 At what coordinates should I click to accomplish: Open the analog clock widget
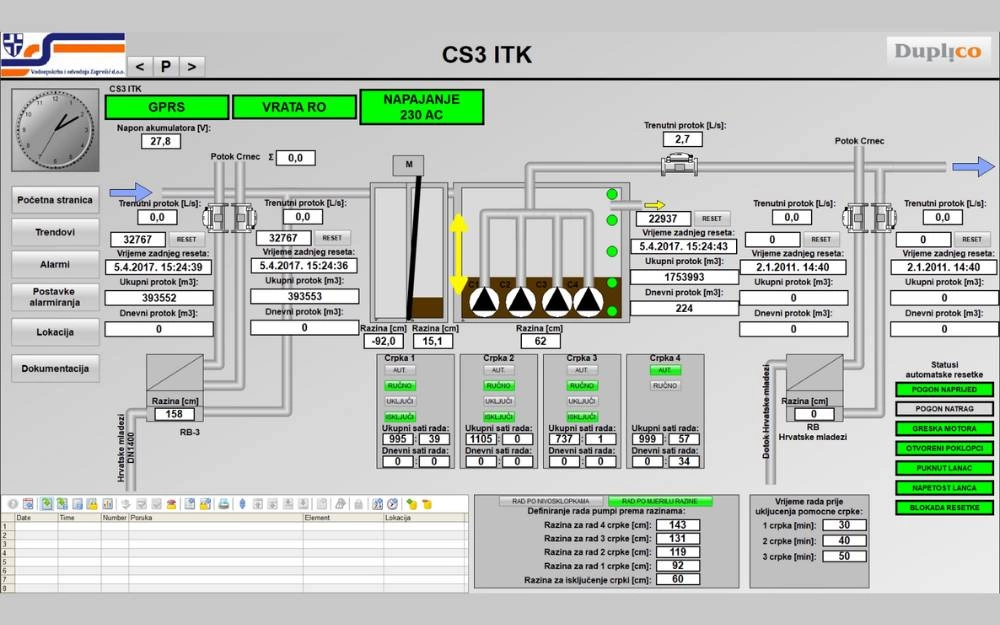55,128
